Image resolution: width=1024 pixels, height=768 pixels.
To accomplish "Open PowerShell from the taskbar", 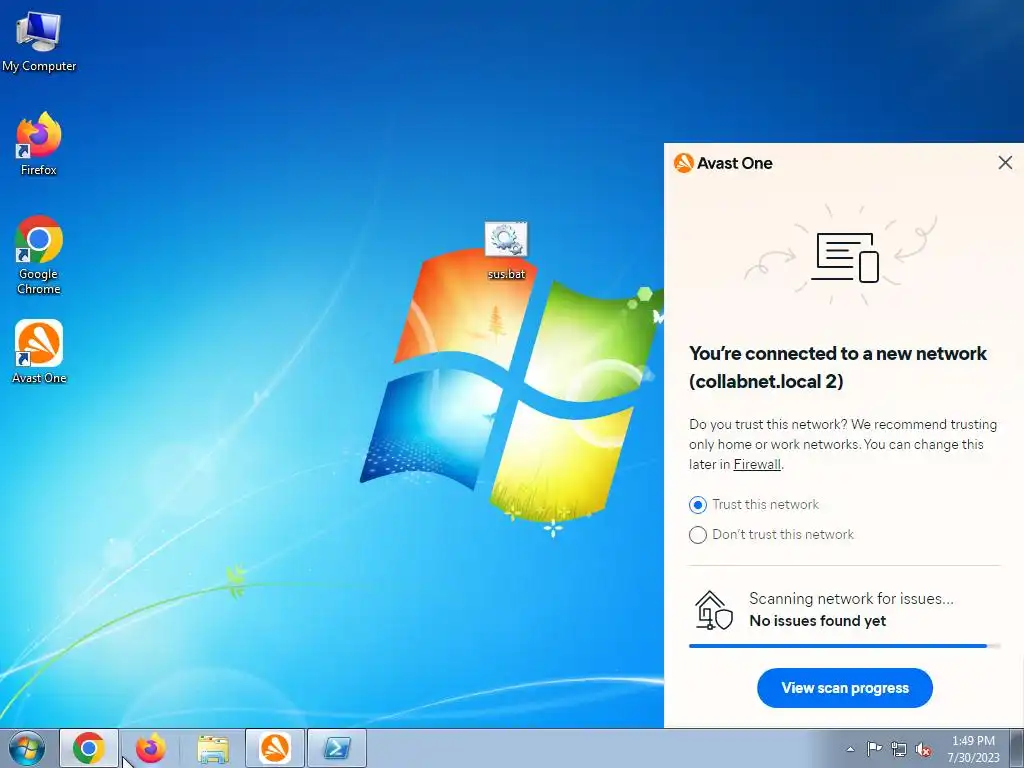I will pyautogui.click(x=337, y=748).
